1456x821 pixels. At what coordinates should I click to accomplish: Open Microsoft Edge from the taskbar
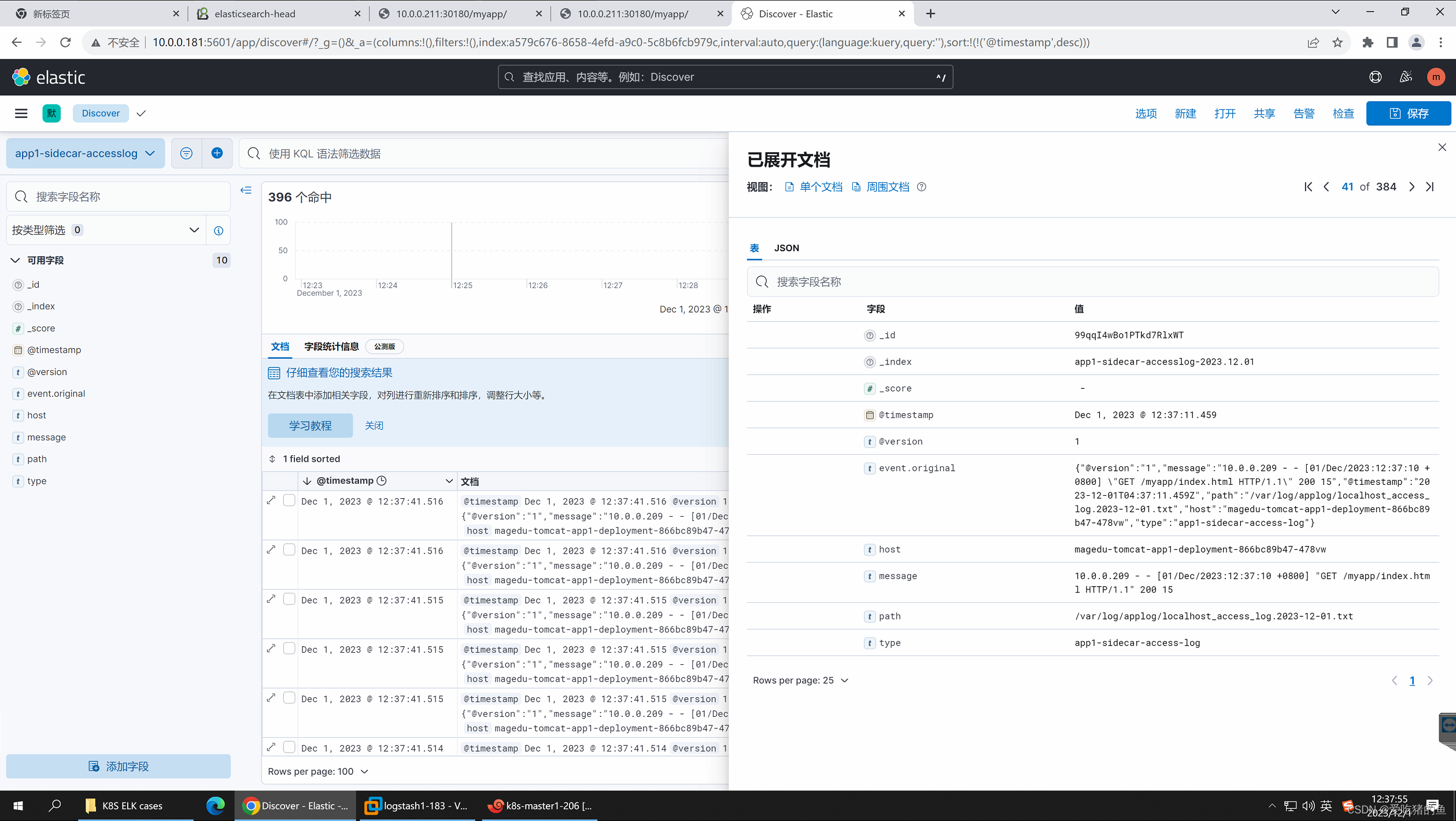tap(215, 805)
